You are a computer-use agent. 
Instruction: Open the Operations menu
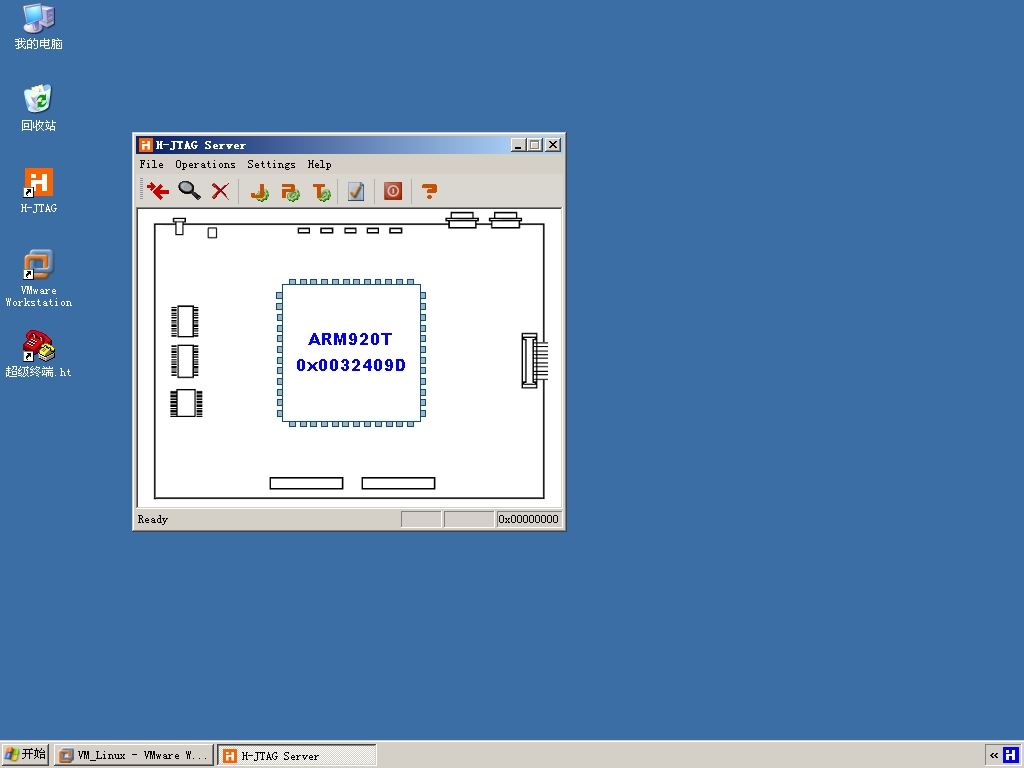pos(205,164)
